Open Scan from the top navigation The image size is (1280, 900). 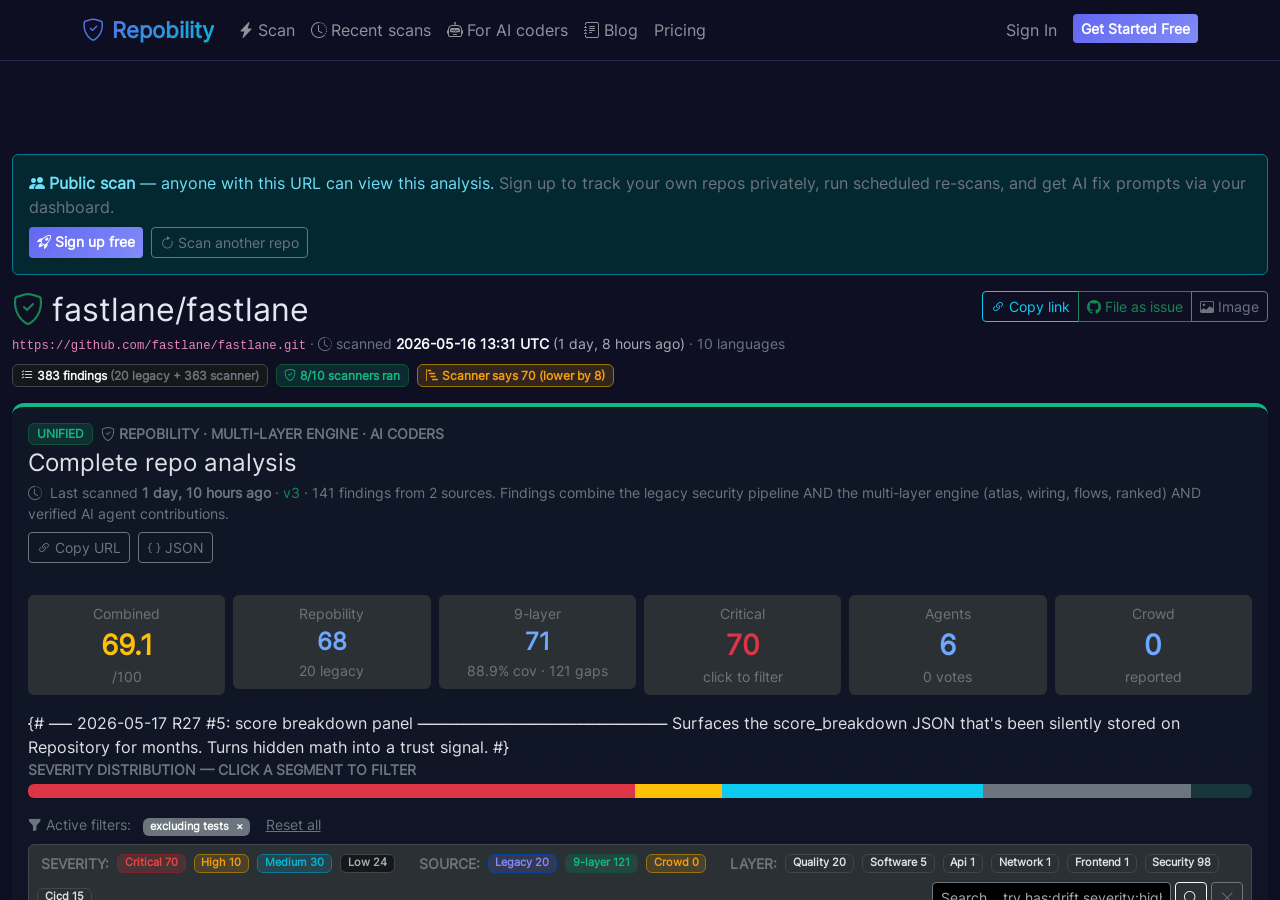[x=267, y=30]
